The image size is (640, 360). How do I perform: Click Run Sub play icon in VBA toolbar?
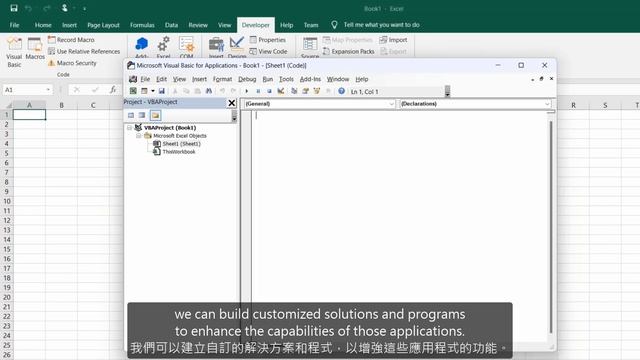tap(247, 91)
